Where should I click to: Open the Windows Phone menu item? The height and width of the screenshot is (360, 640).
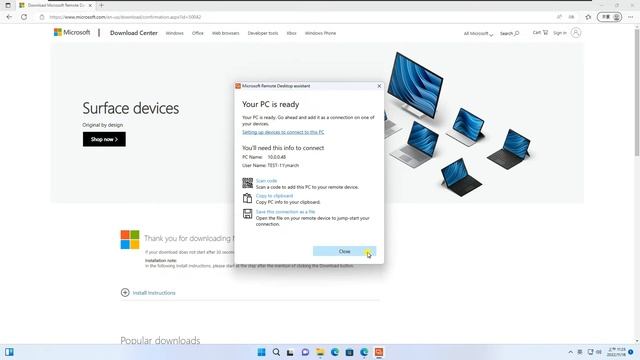tap(320, 33)
